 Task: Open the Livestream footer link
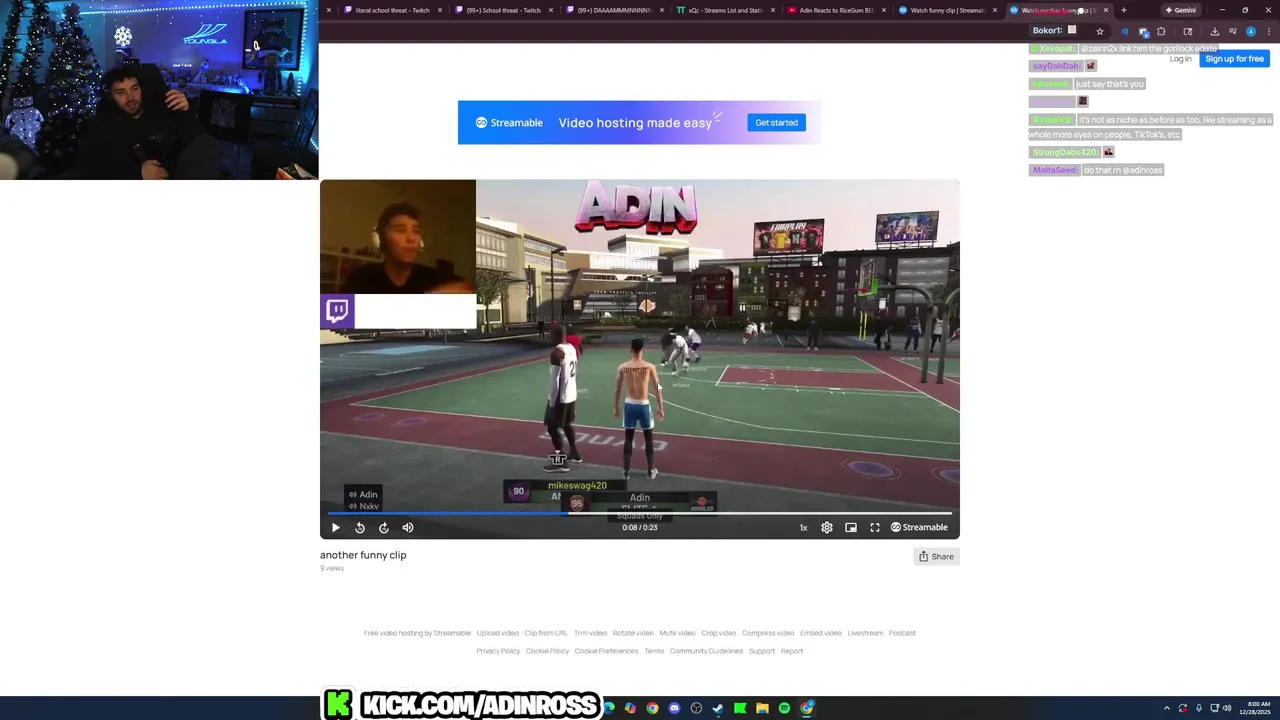point(865,633)
